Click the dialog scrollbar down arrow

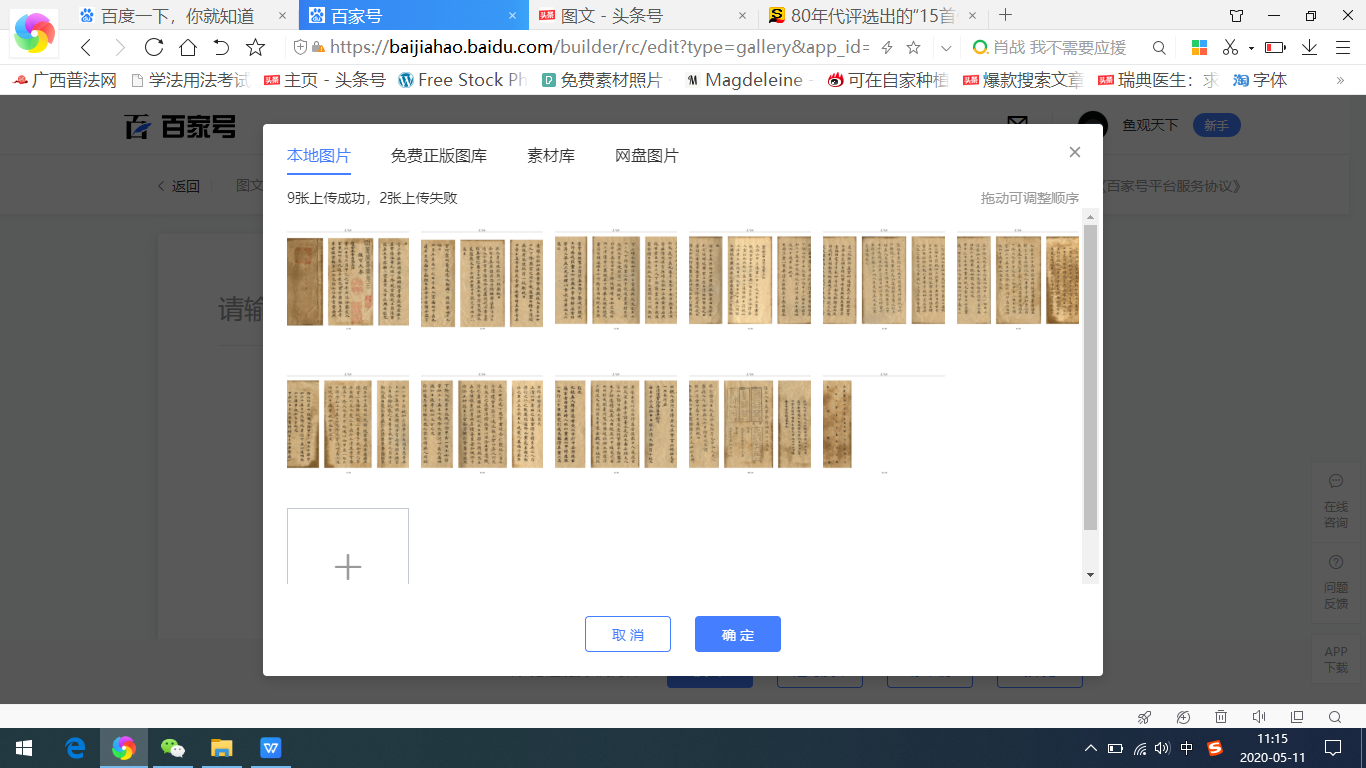point(1091,575)
